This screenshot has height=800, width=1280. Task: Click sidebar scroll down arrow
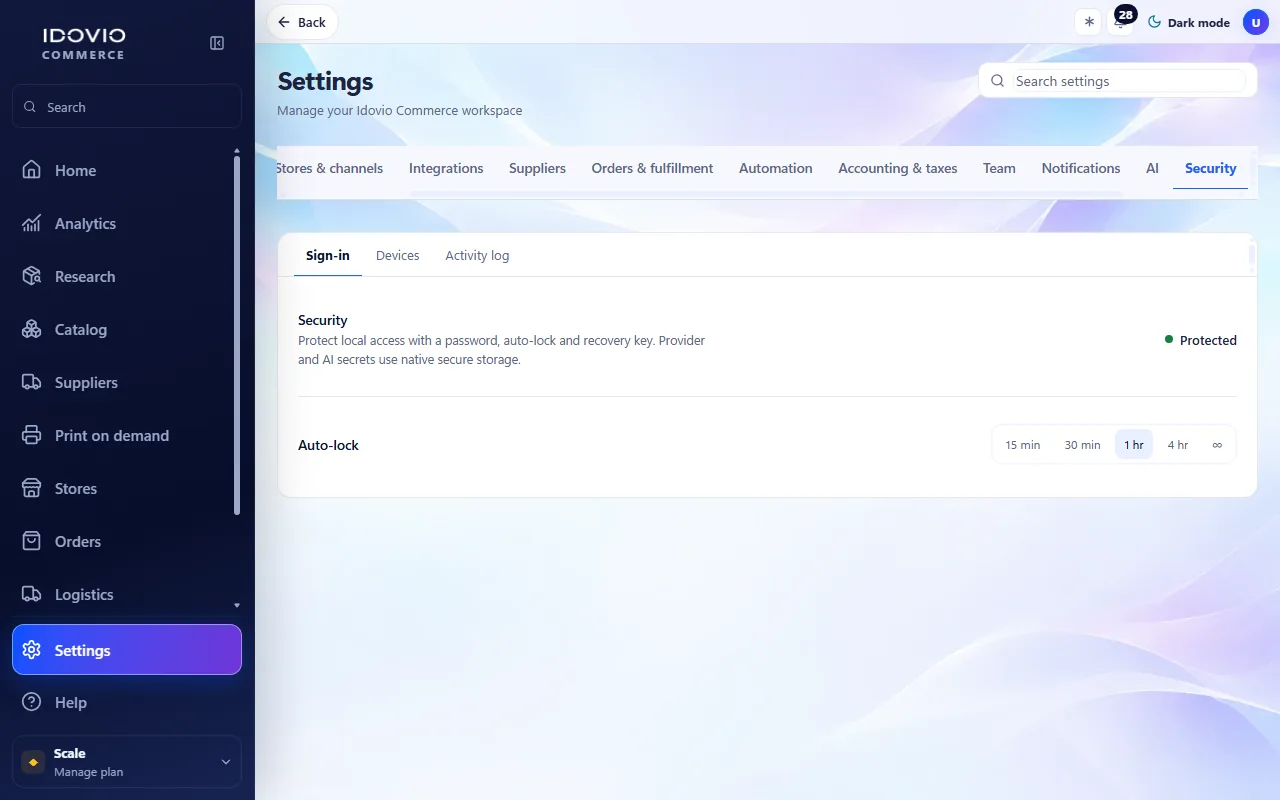[237, 605]
